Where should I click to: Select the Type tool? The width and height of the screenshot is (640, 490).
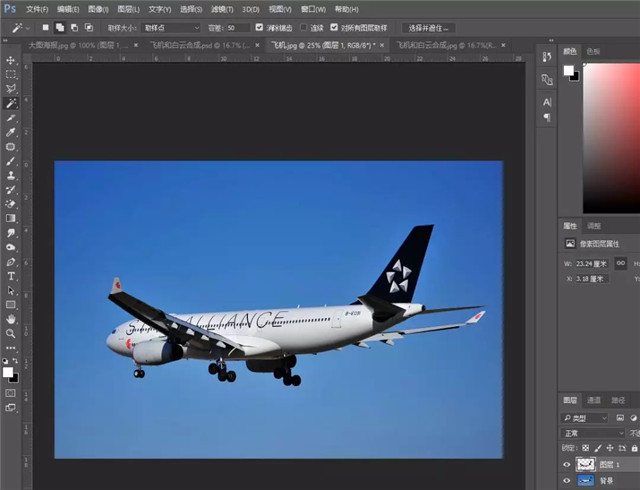pyautogui.click(x=11, y=275)
